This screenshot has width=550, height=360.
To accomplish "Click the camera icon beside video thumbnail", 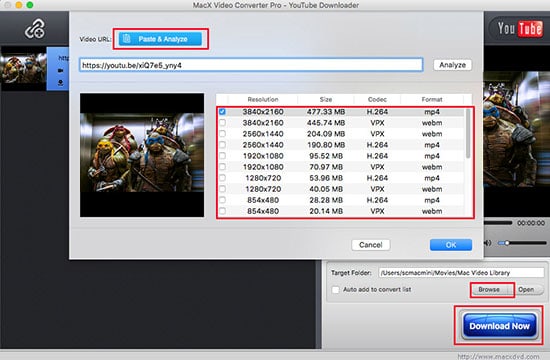I will tap(60, 71).
